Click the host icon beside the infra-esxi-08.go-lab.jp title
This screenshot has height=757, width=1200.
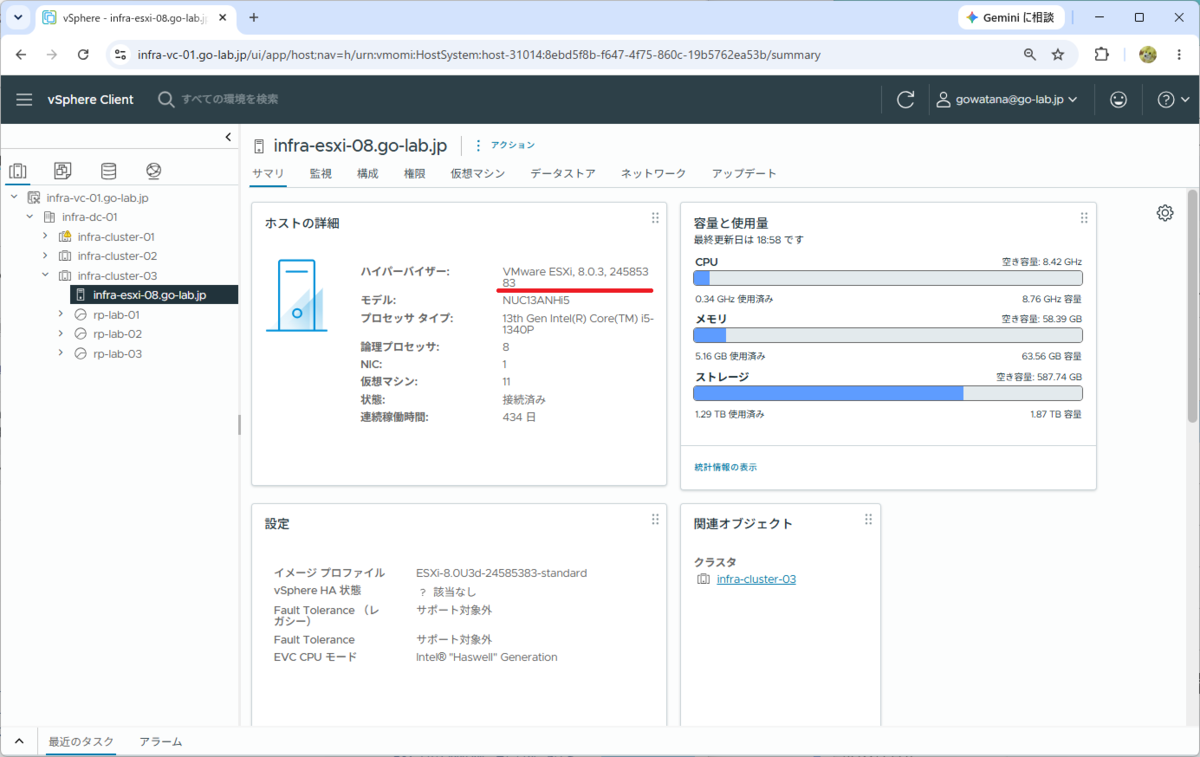[x=260, y=146]
